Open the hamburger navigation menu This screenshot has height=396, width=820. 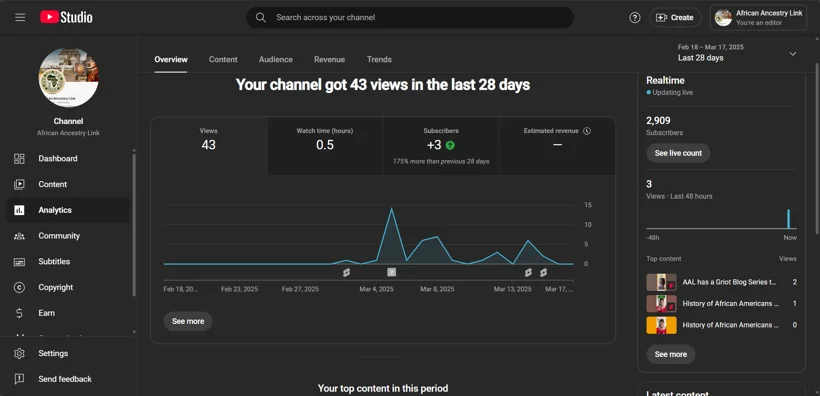pos(20,17)
